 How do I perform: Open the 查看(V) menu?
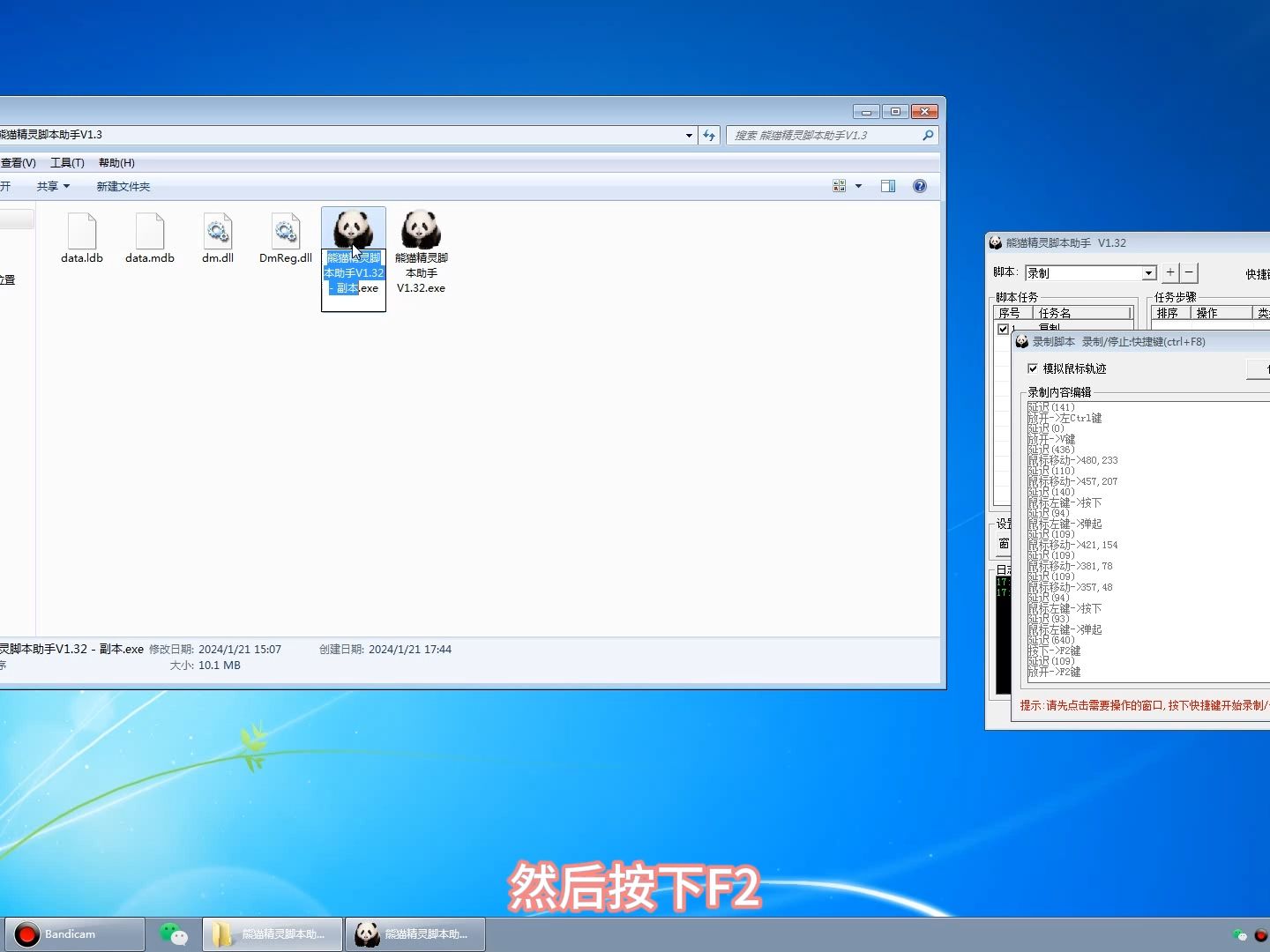(x=18, y=162)
